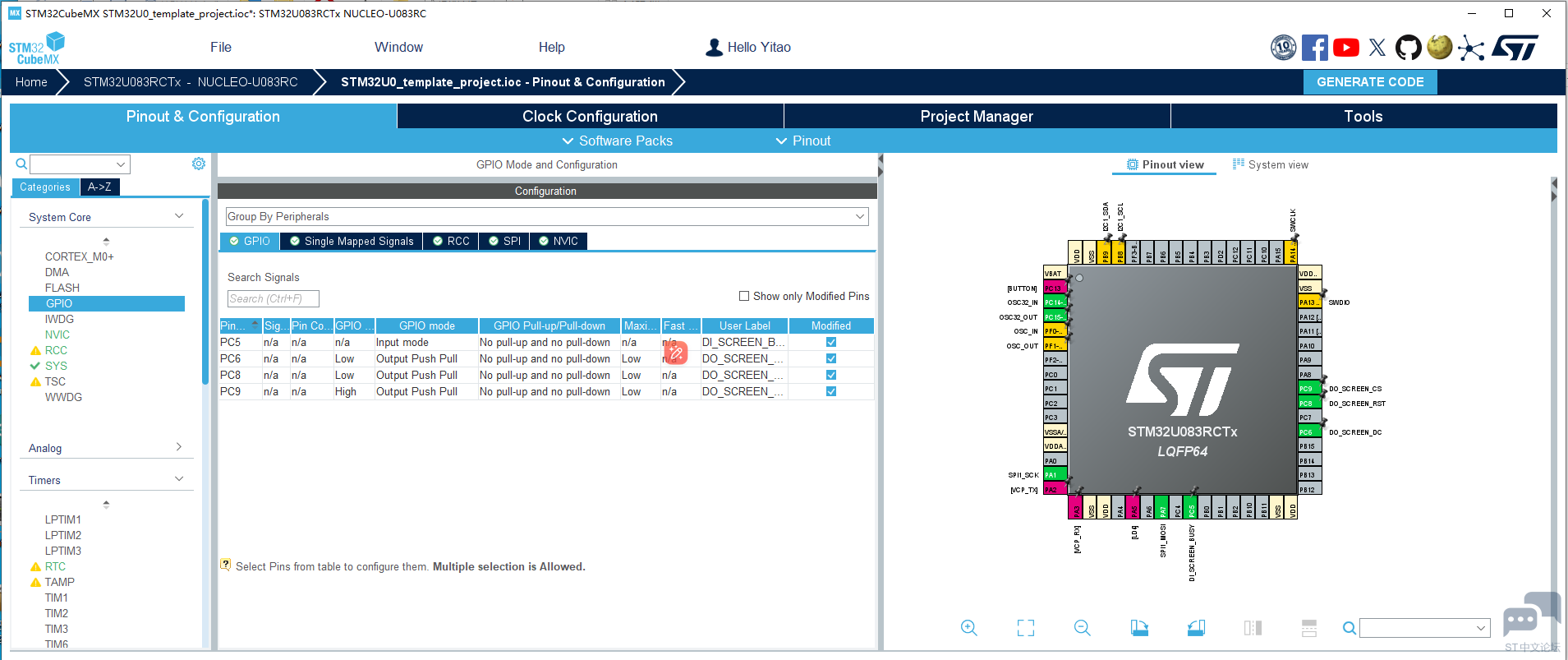The image size is (1568, 660).
Task: Fit the chip to the view
Action: (1026, 628)
